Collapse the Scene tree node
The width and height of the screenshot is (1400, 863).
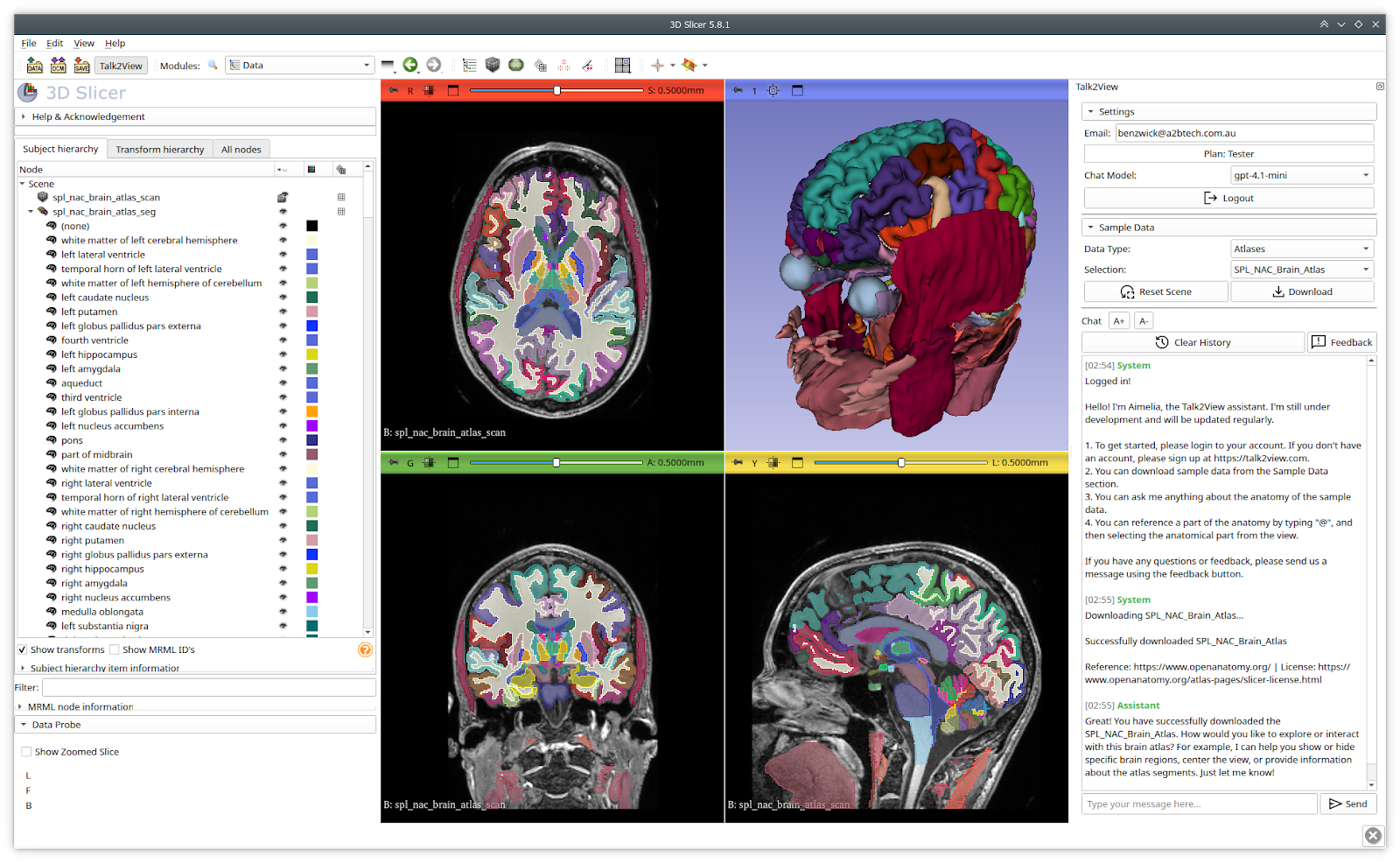pyautogui.click(x=22, y=184)
